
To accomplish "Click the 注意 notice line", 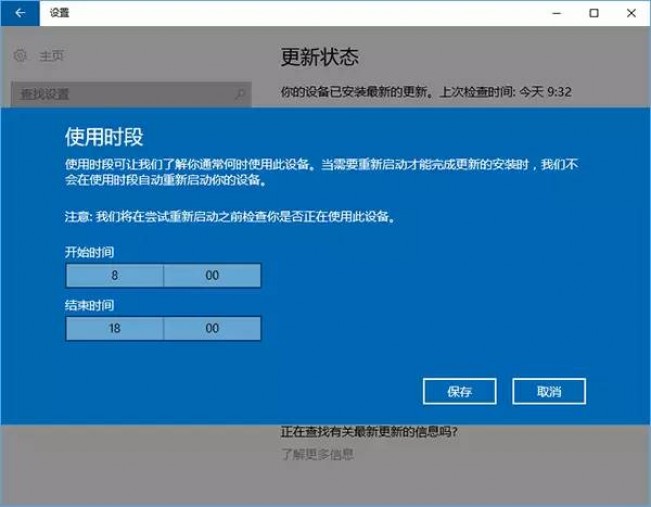I will tap(230, 216).
